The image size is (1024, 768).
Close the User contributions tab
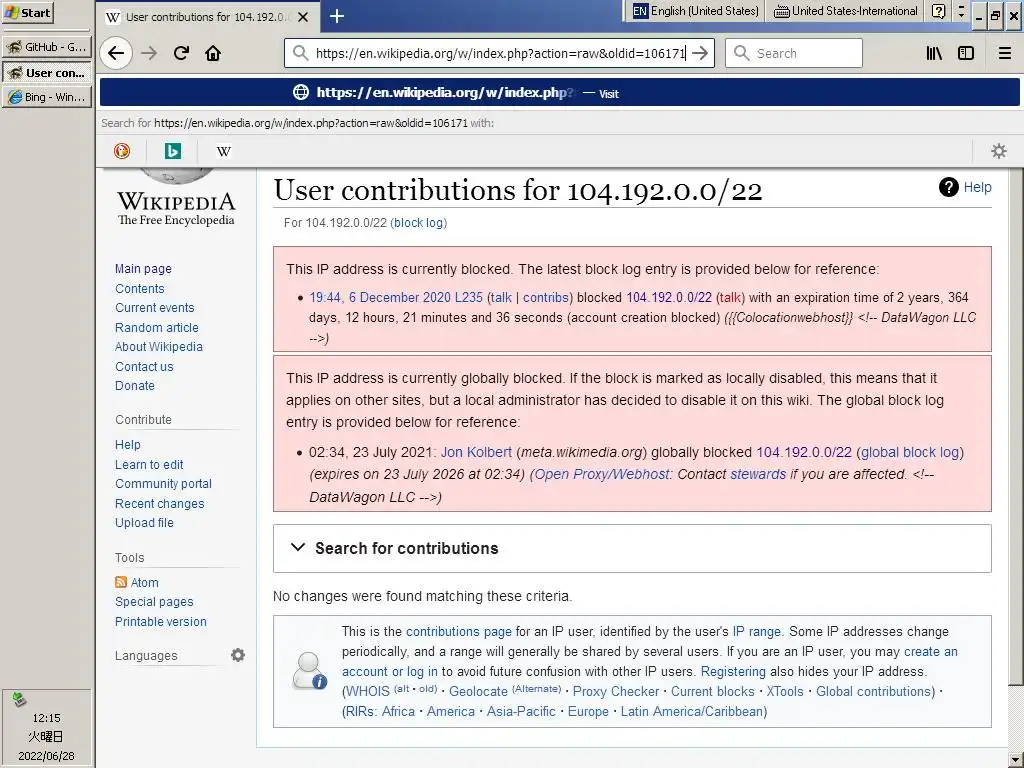tap(303, 17)
